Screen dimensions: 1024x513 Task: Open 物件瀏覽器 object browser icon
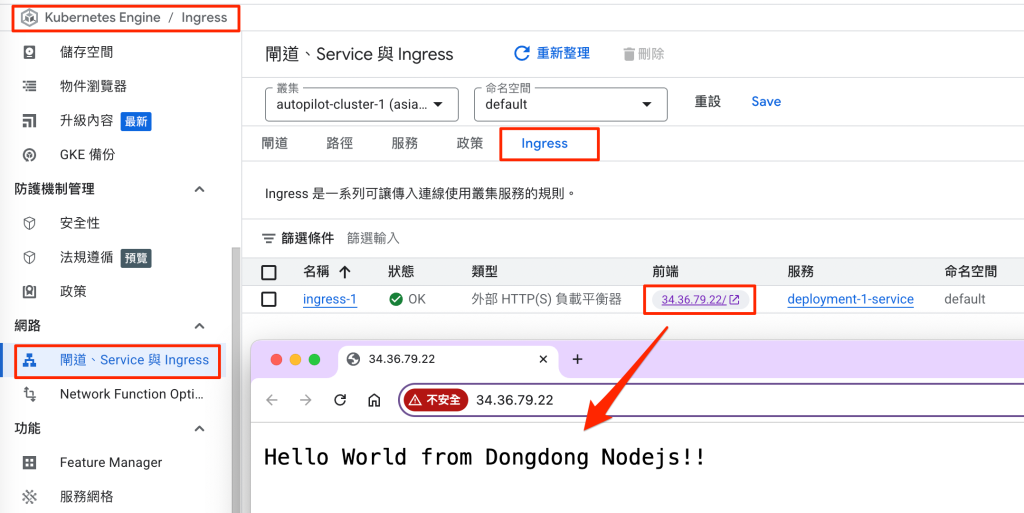[29, 87]
